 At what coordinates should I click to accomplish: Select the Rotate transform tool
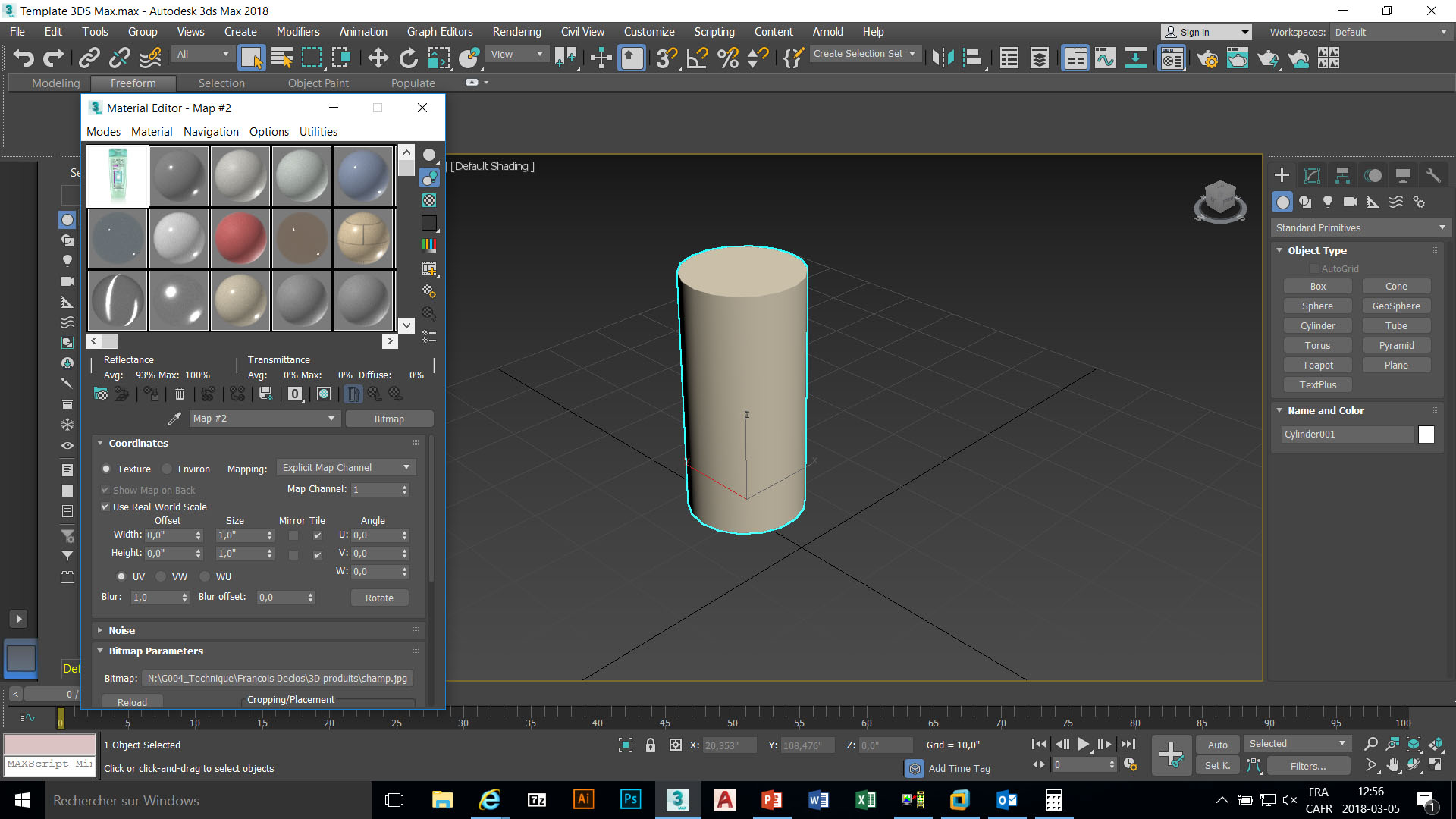point(408,58)
